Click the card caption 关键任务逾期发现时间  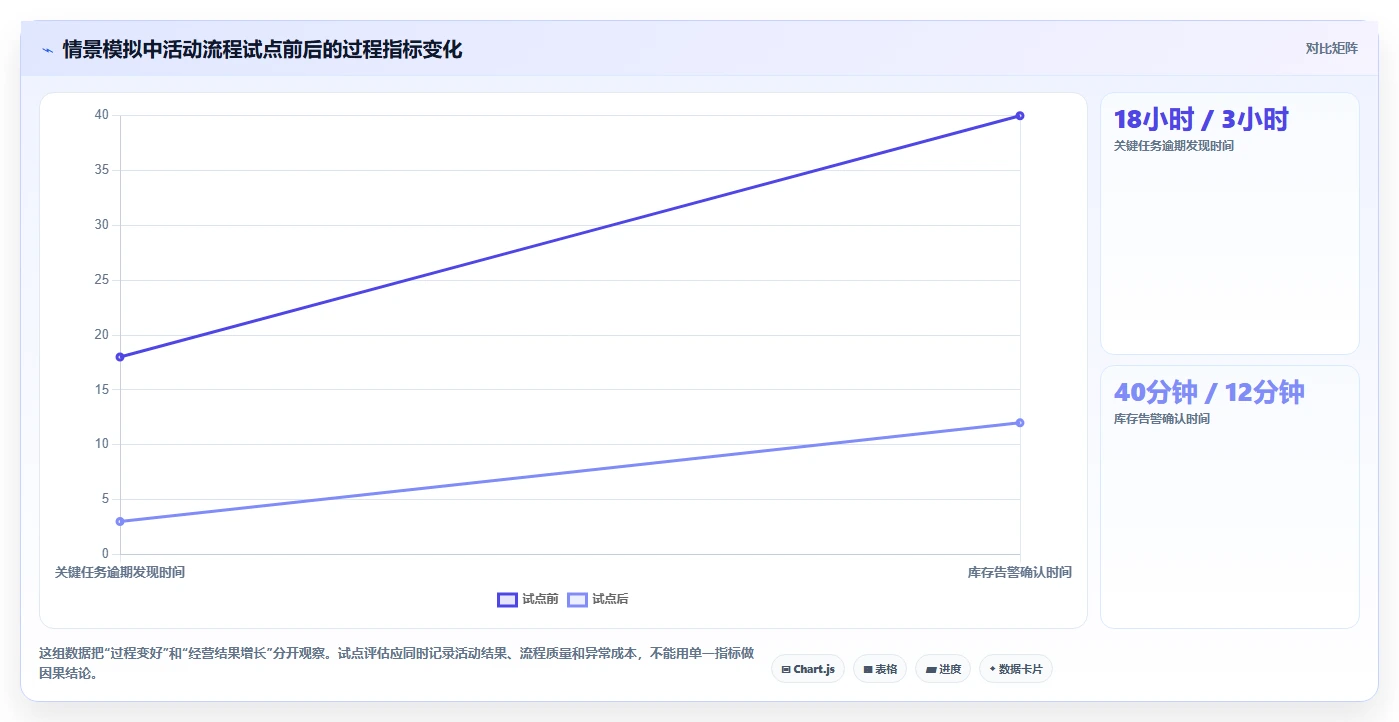pyautogui.click(x=1174, y=146)
